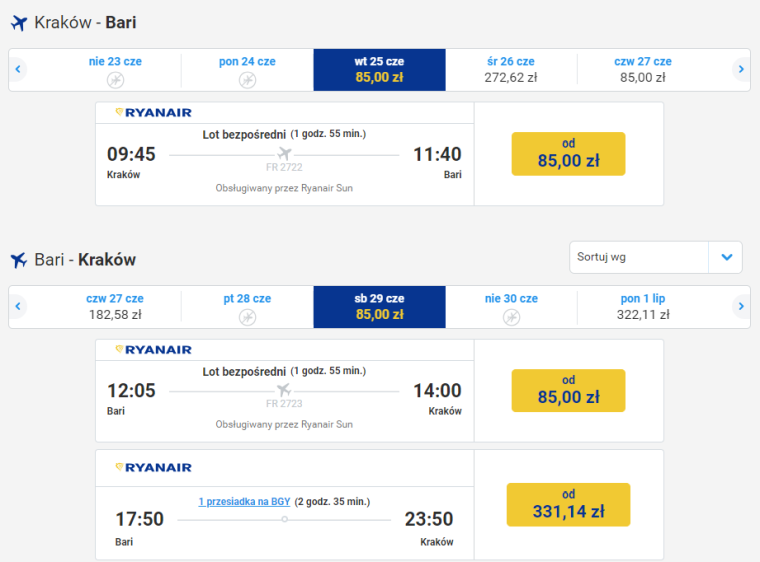This screenshot has height=562, width=760.
Task: Click no-flight icon under nie 23 cze
Action: 115,80
